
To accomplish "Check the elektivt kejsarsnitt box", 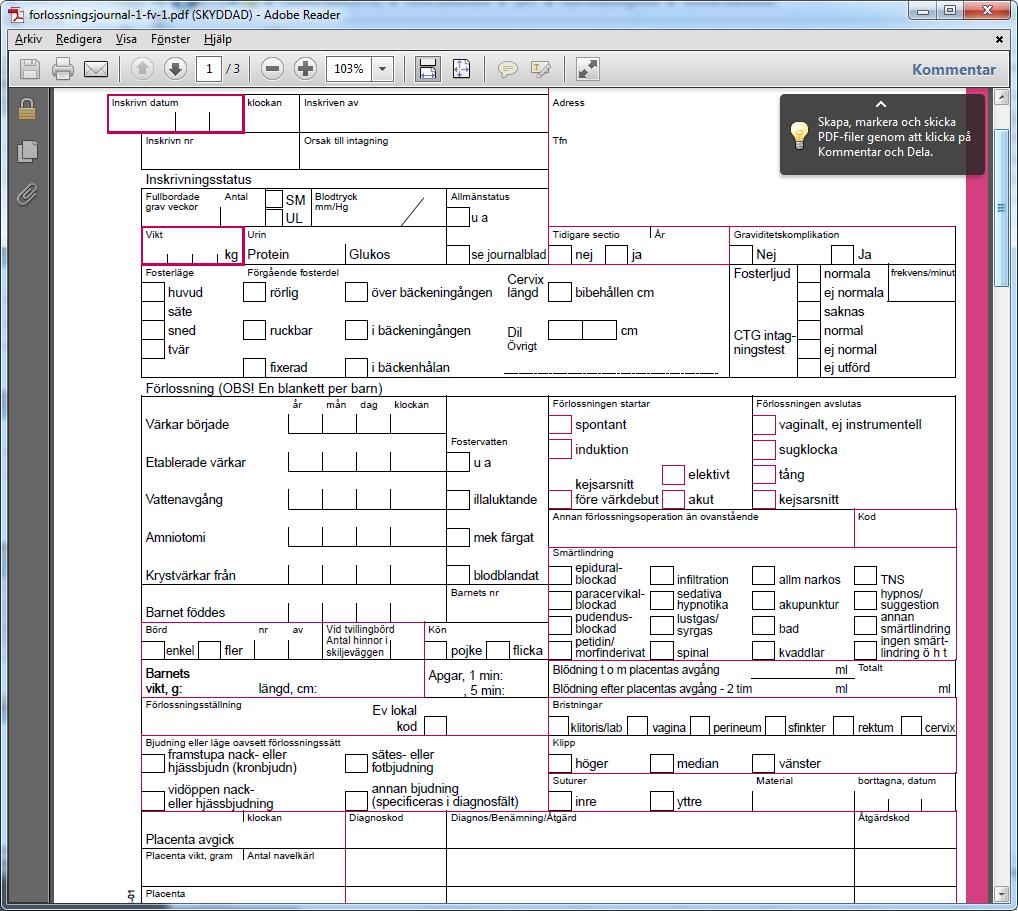I will pos(673,475).
